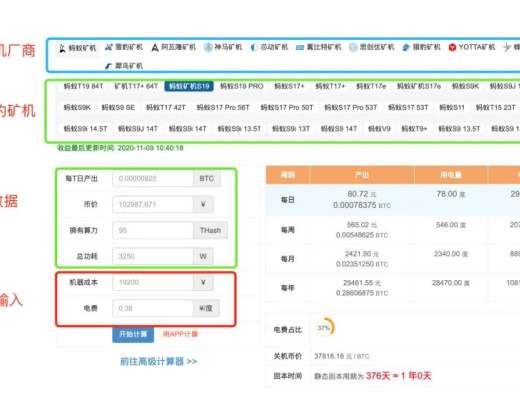Click the 每T日产出 BTC input field
Image resolution: width=520 pixels, height=400 pixels.
153,179
